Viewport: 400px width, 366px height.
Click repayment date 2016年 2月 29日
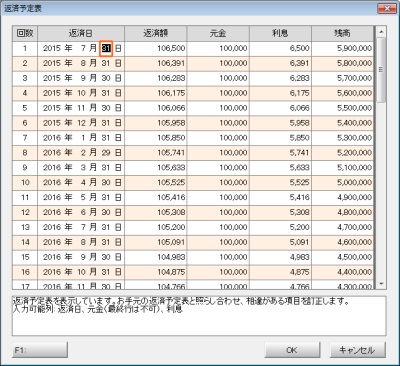coord(81,153)
